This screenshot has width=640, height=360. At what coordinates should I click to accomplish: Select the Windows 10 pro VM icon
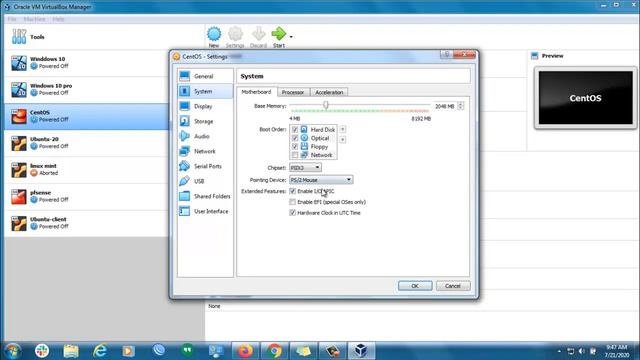19,90
